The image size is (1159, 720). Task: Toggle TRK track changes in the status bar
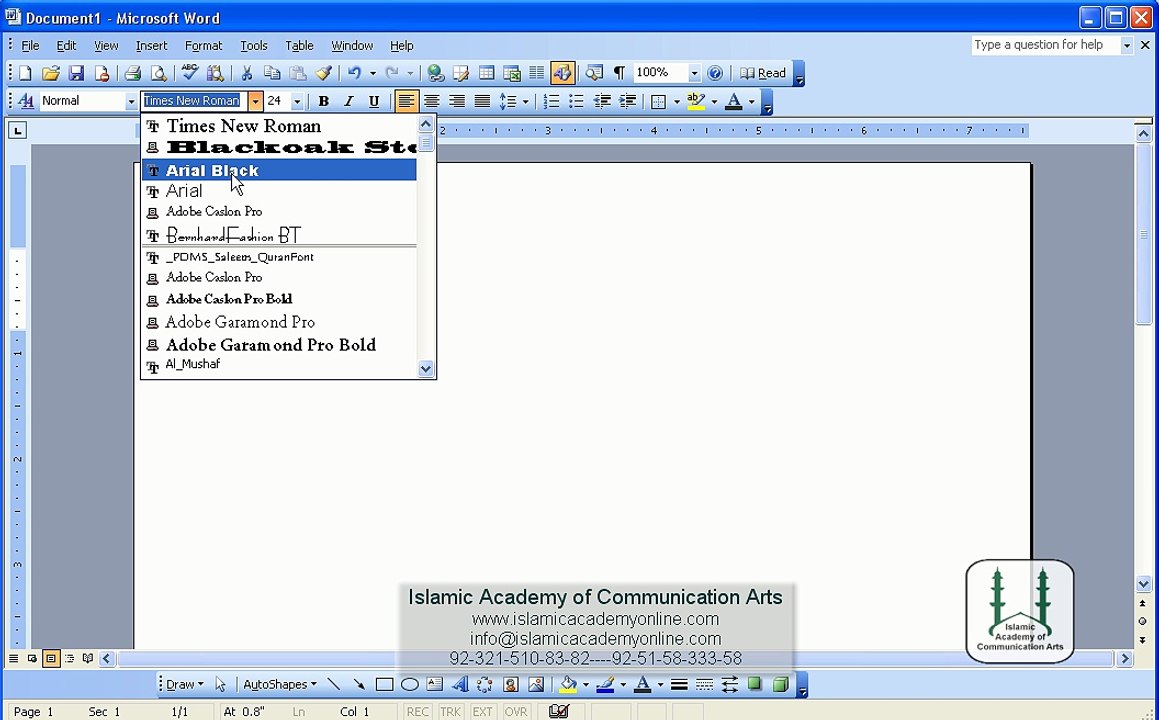(x=450, y=712)
